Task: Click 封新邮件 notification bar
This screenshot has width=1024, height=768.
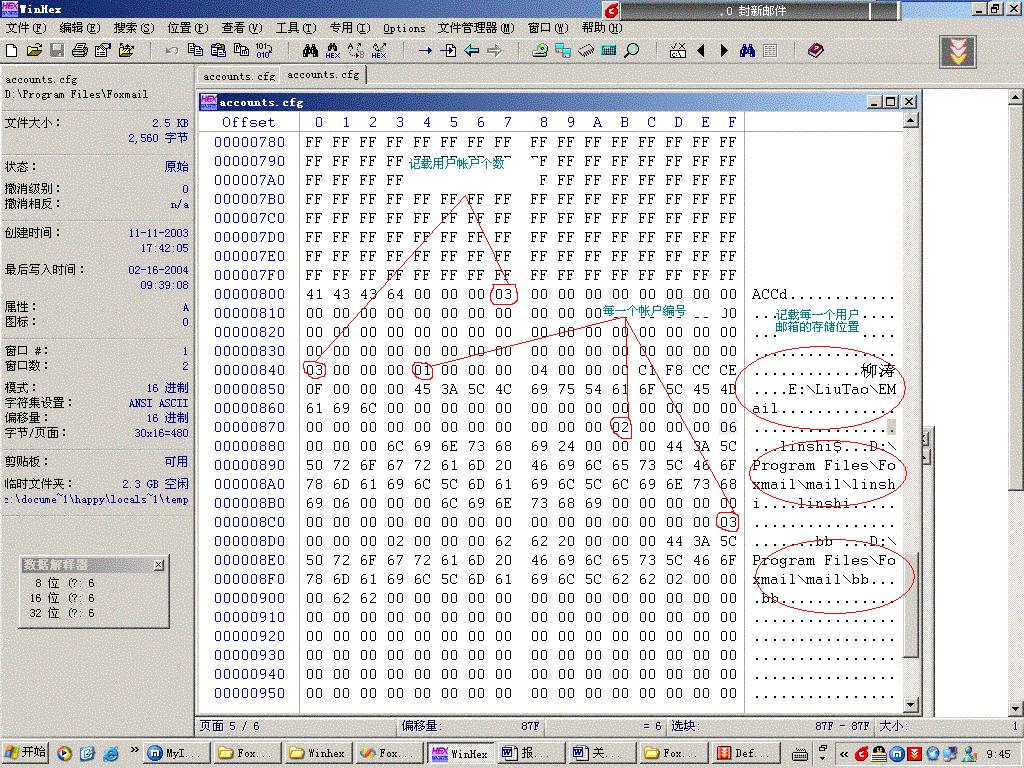Action: tap(754, 10)
